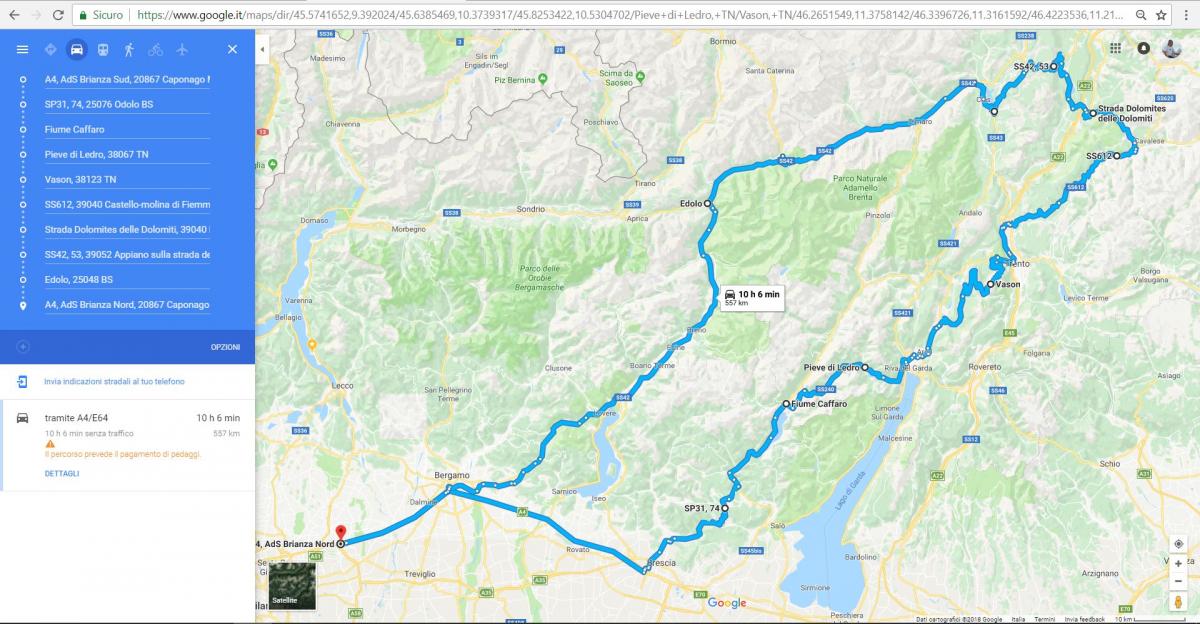Center map on your location

(1178, 543)
